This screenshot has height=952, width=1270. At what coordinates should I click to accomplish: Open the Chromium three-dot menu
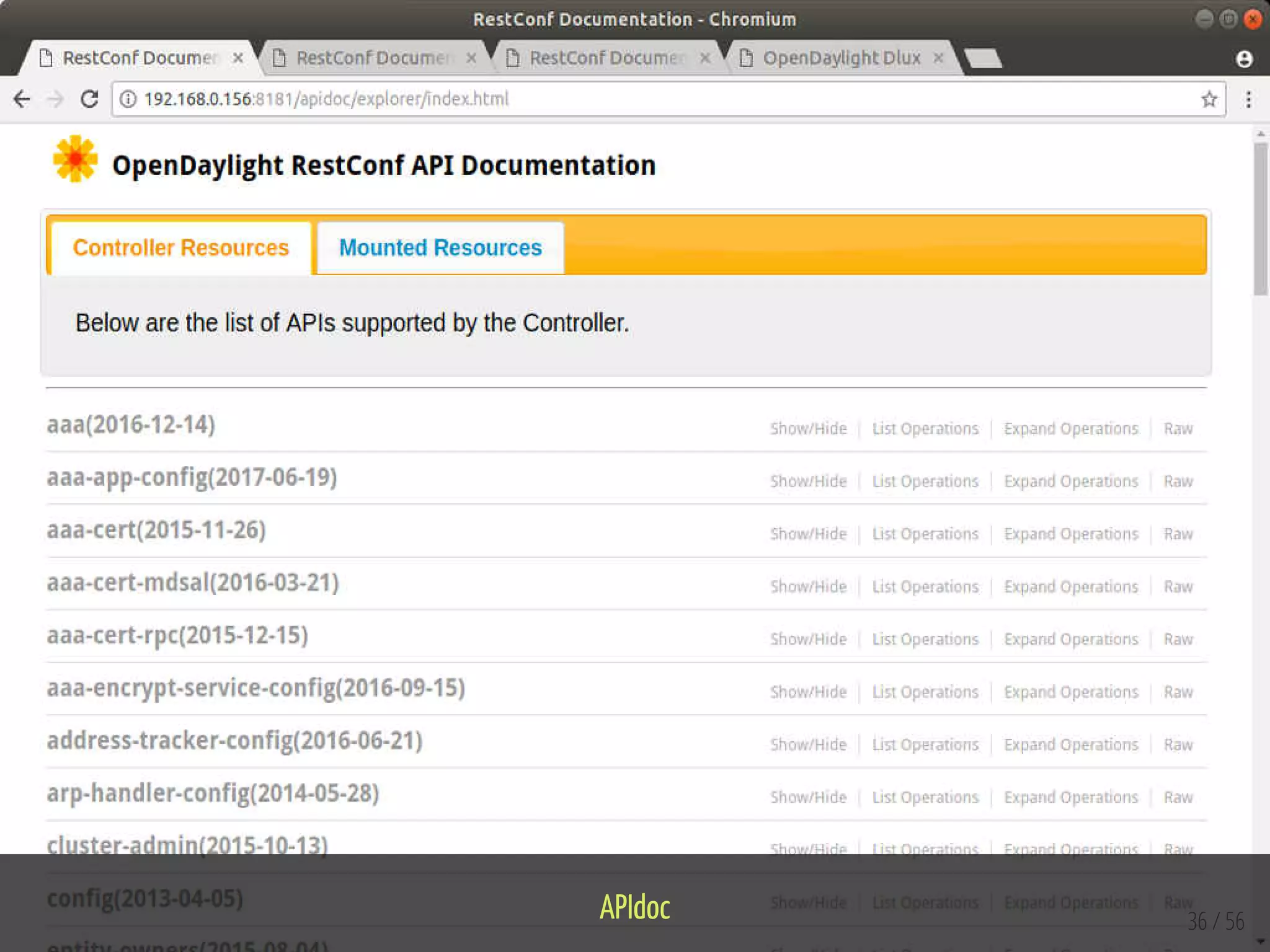point(1248,99)
